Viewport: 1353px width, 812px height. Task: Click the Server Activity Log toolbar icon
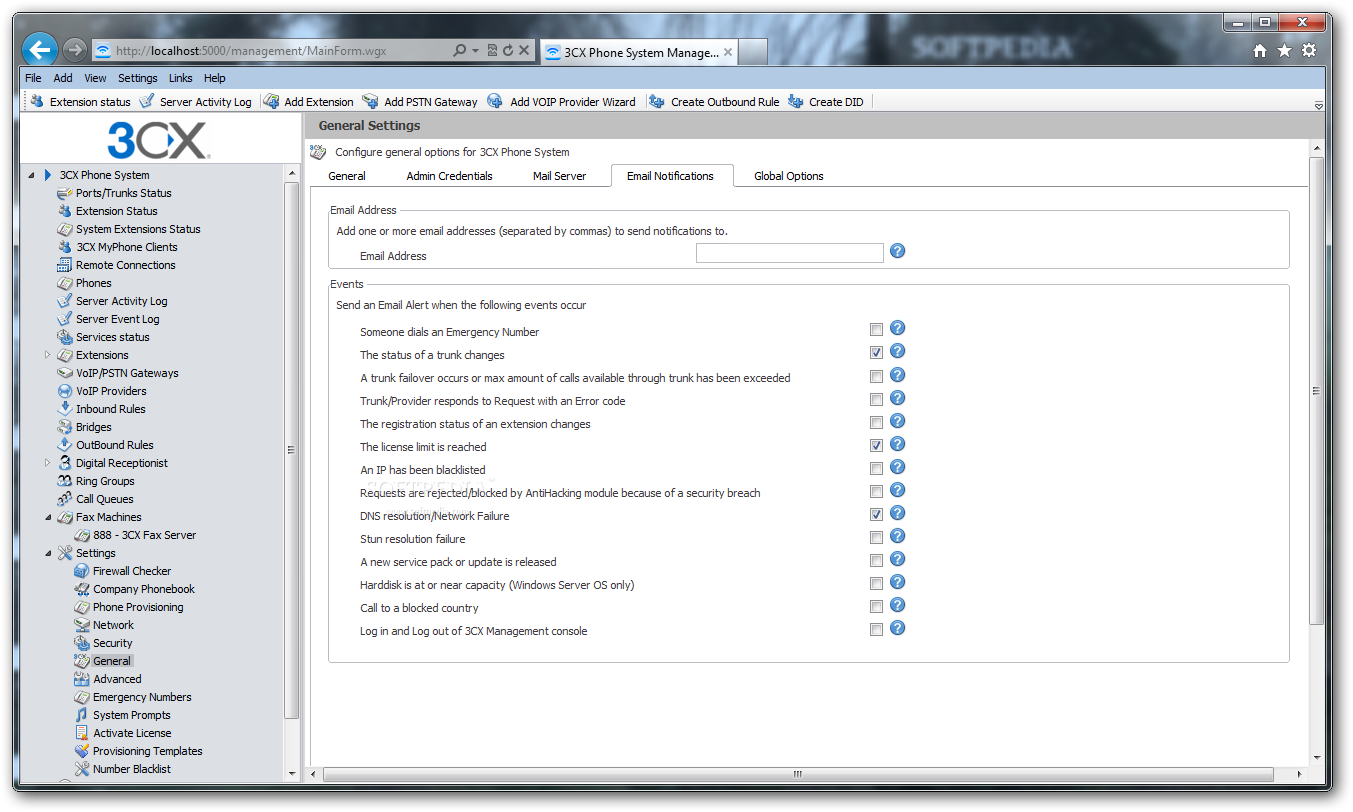pos(147,101)
